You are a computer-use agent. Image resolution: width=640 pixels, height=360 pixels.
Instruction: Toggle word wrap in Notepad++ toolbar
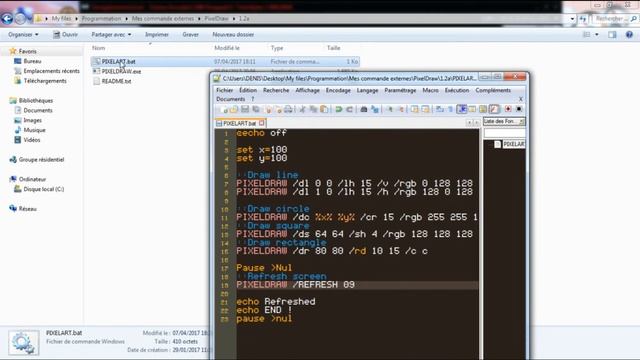point(441,109)
